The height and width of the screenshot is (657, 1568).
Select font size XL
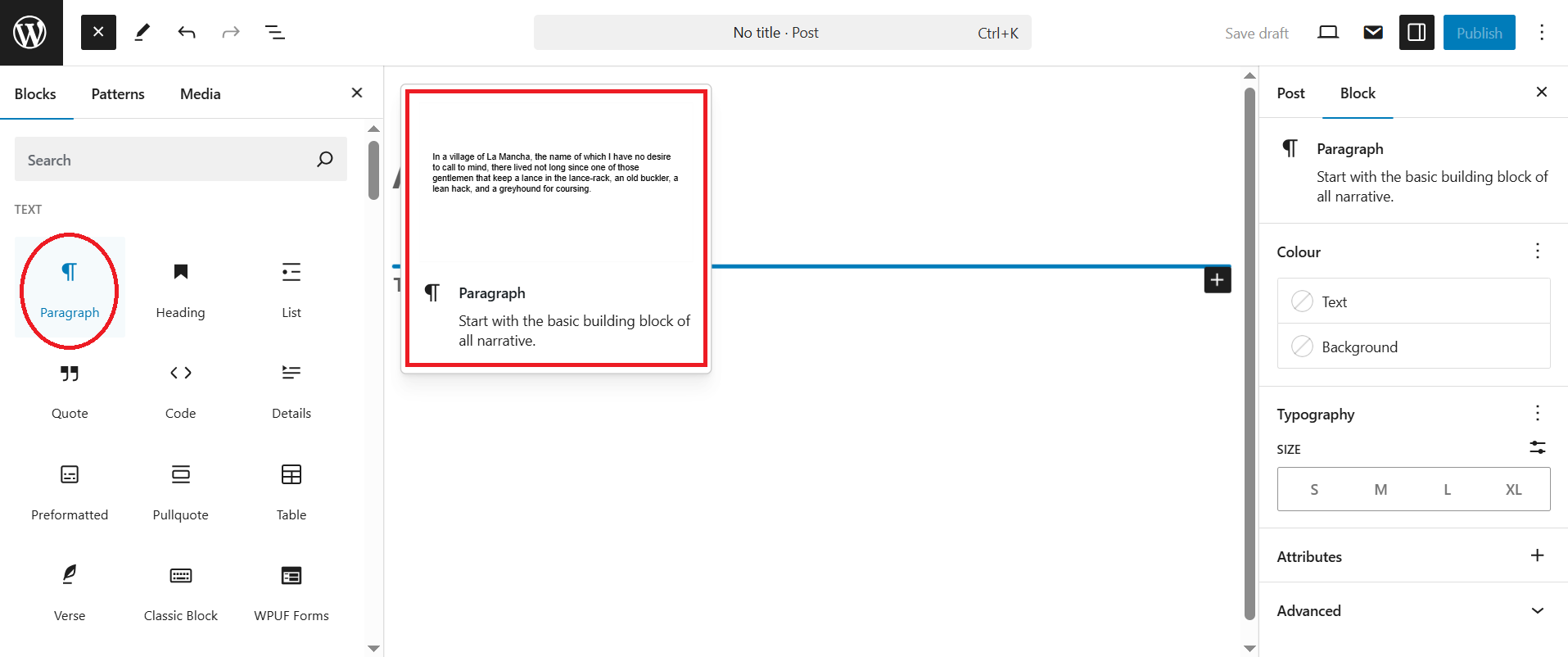click(1513, 489)
